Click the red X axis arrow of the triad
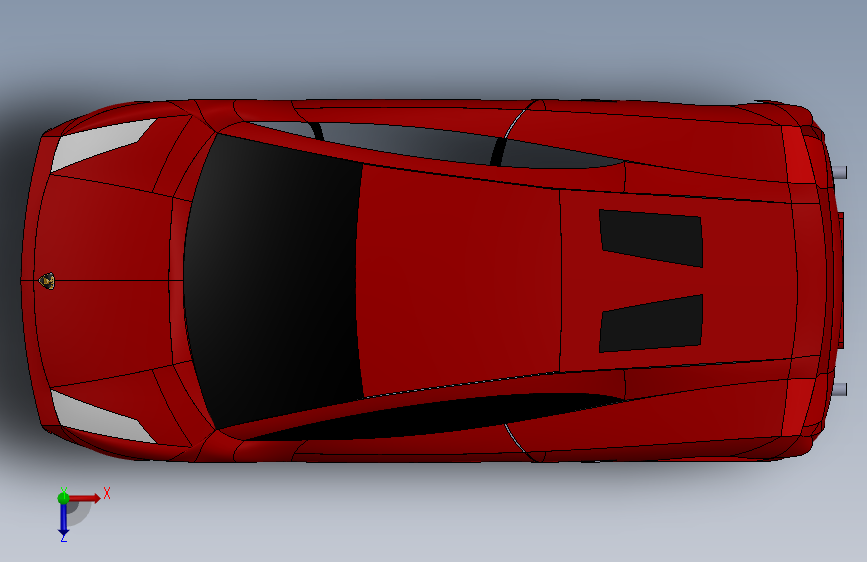 click(84, 498)
